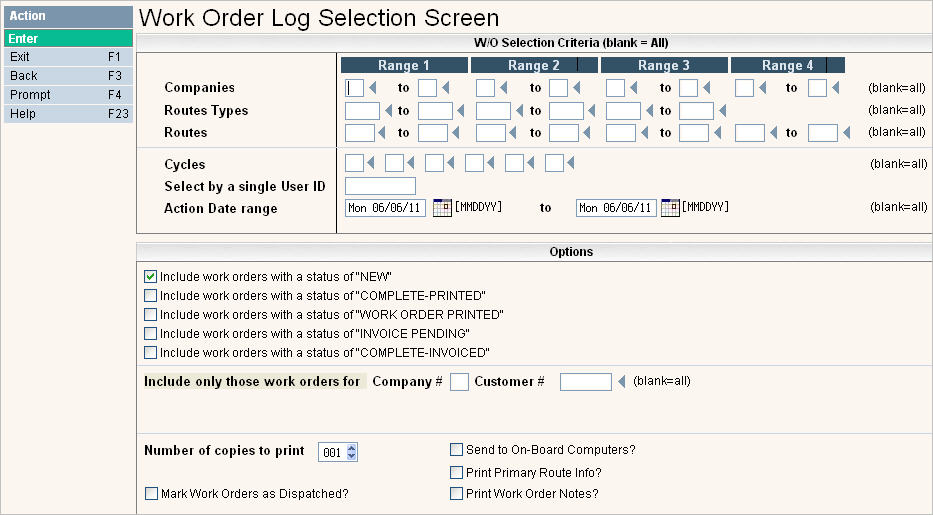The image size is (933, 515).
Task: Click the Customer # input field
Action: pos(586,382)
